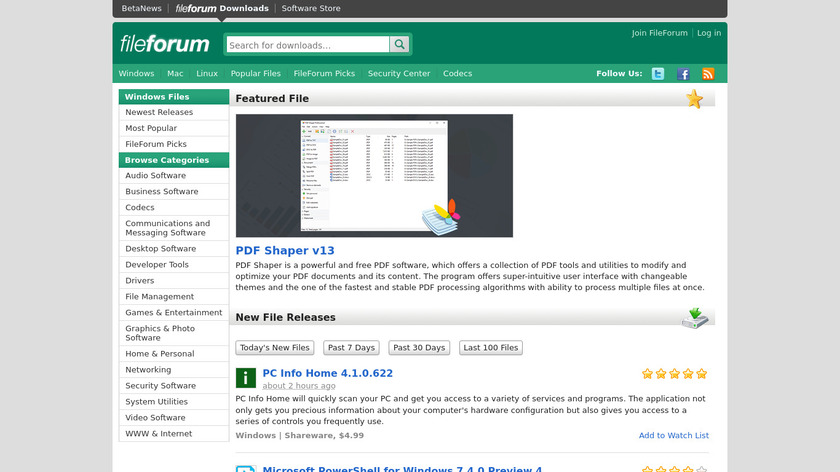Show Today's New Files
The width and height of the screenshot is (840, 472).
pos(275,348)
